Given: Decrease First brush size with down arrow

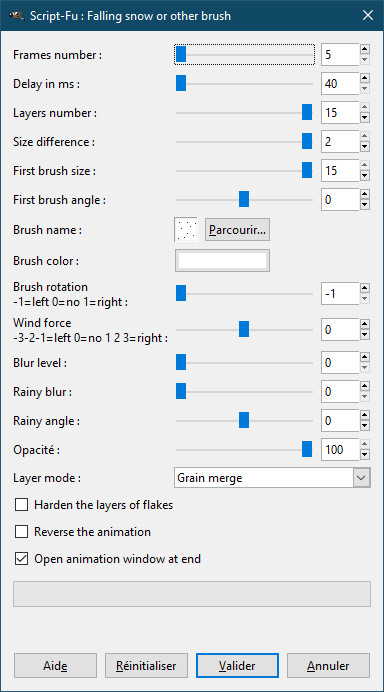Looking at the screenshot, I should point(365,176).
